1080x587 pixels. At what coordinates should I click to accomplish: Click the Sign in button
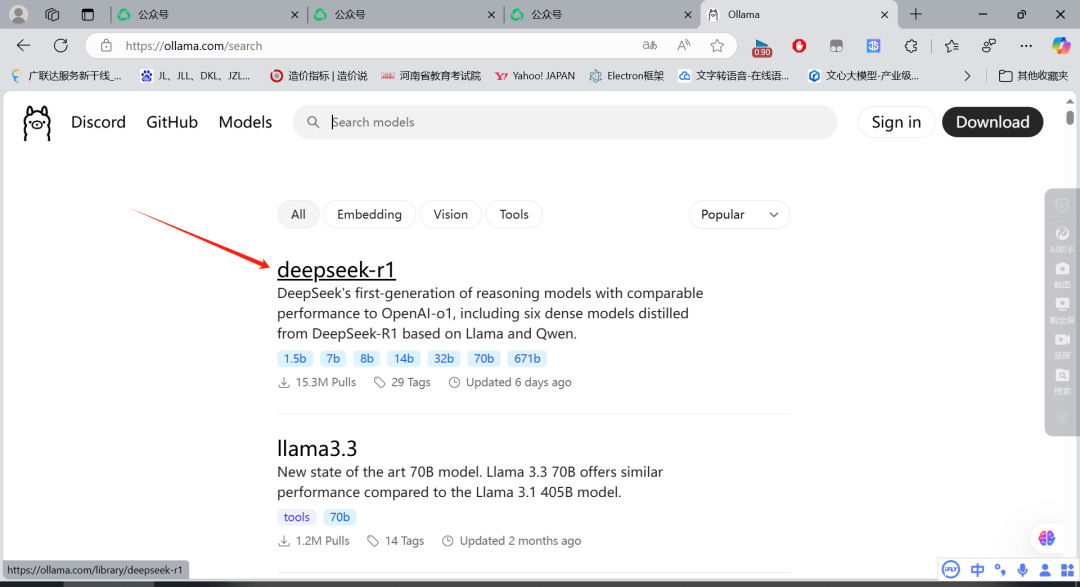pos(896,122)
